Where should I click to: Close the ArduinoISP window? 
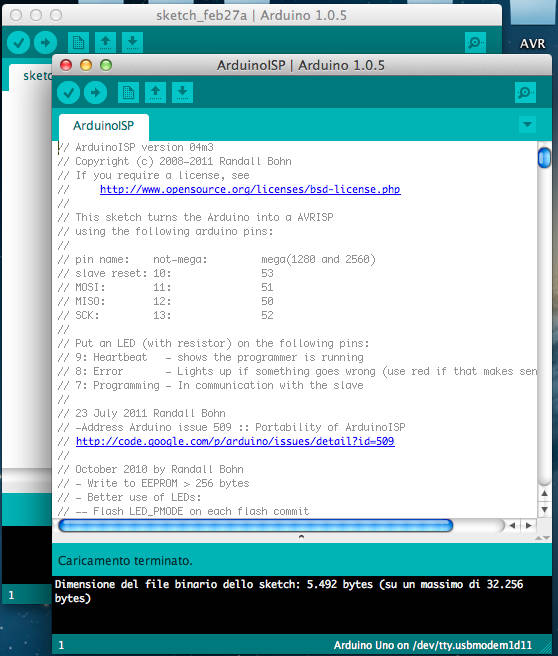click(66, 65)
